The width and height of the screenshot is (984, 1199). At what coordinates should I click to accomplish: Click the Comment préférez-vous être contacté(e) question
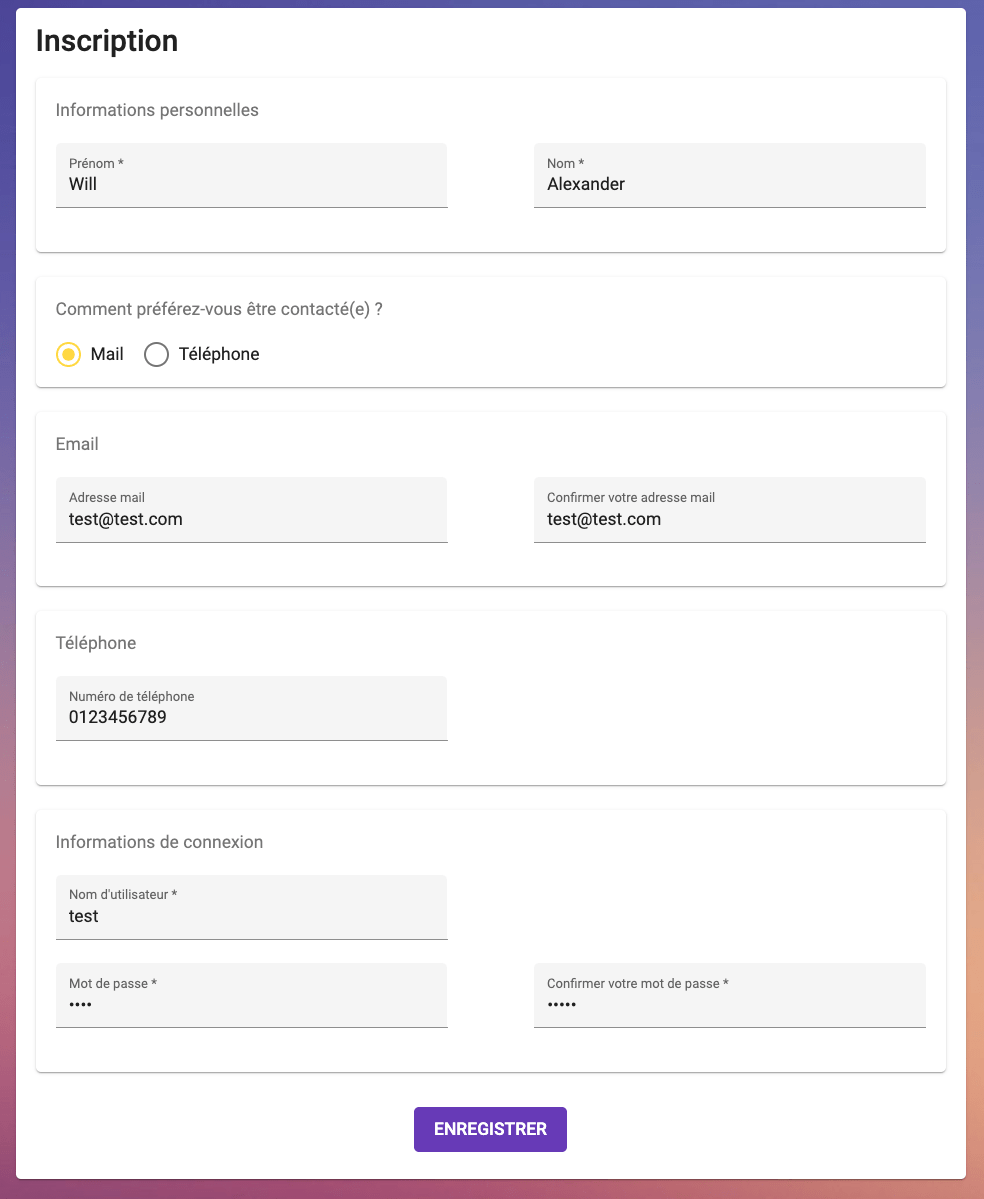219,309
